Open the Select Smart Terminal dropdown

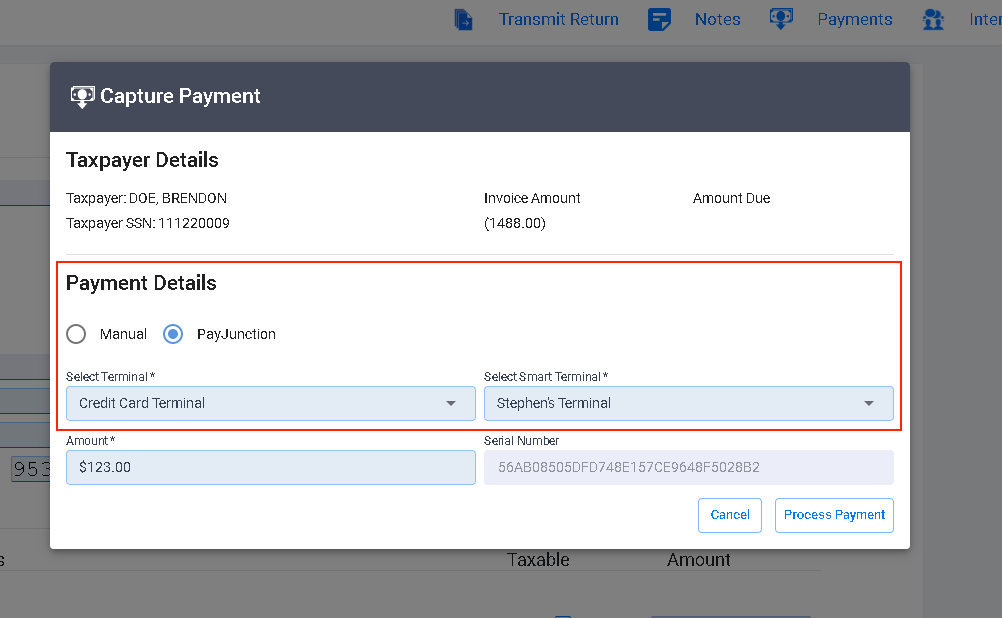(x=689, y=403)
